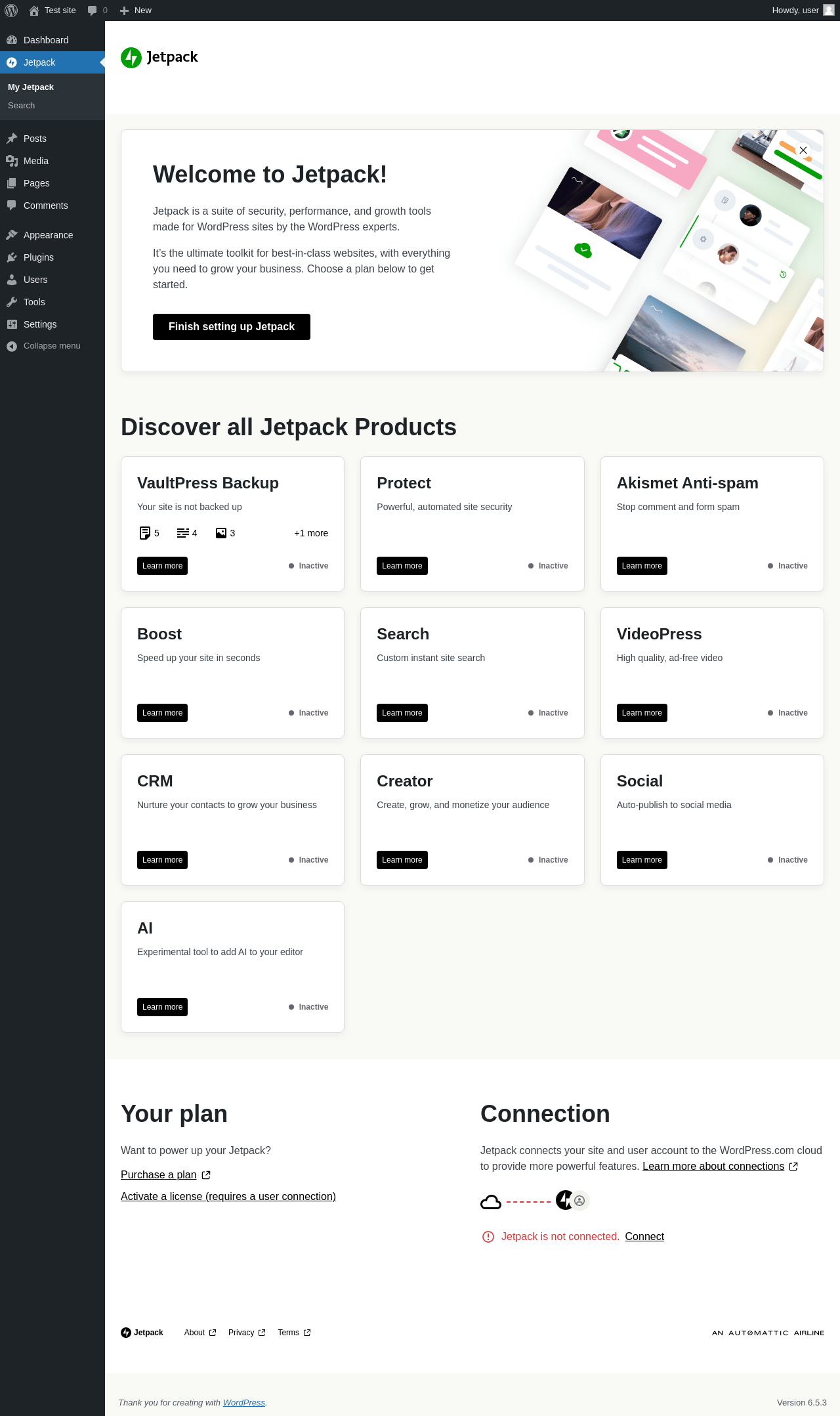Click the WordPress link in footer credit

tap(244, 1403)
